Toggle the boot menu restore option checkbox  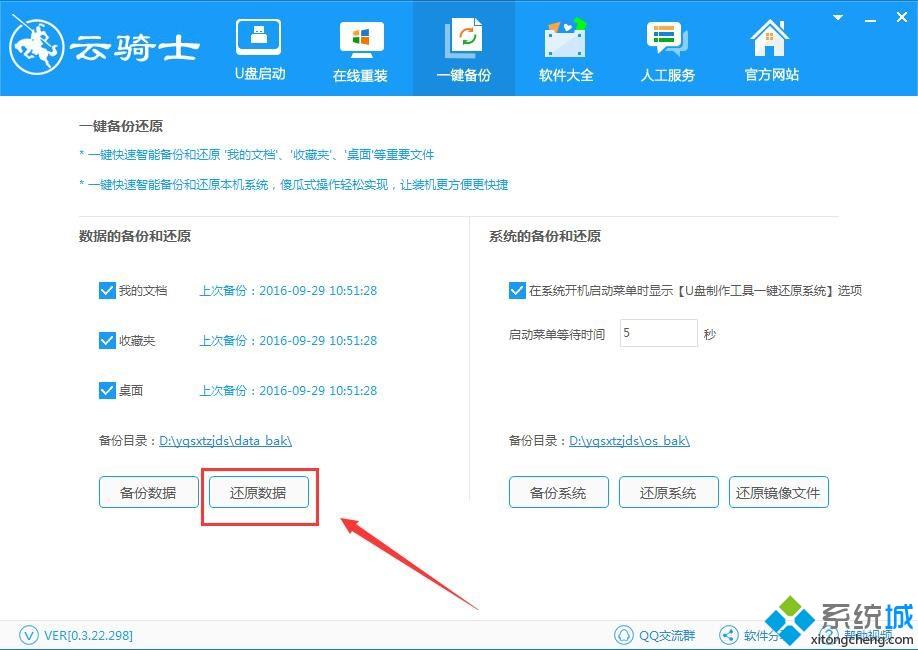point(517,291)
